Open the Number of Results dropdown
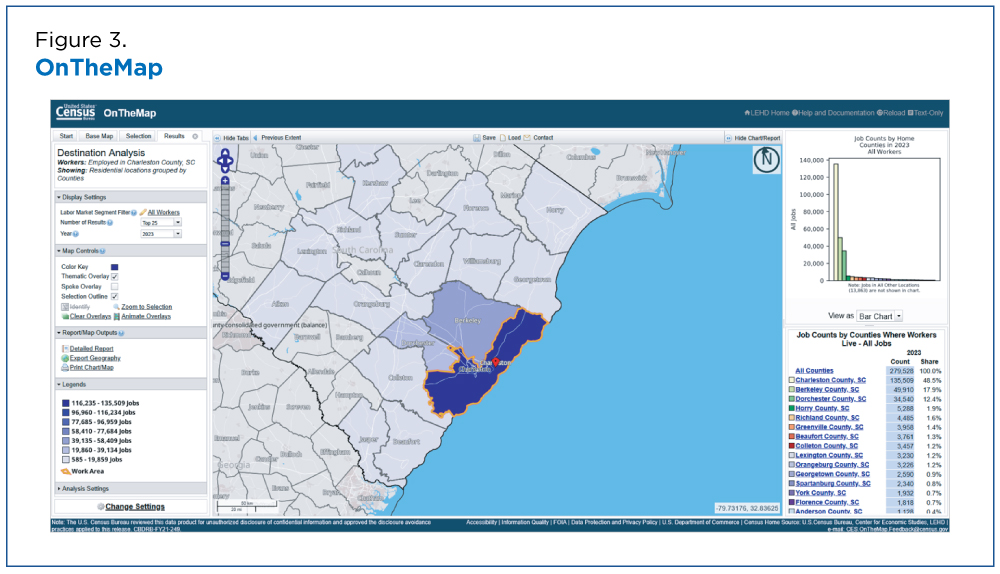 tap(161, 223)
